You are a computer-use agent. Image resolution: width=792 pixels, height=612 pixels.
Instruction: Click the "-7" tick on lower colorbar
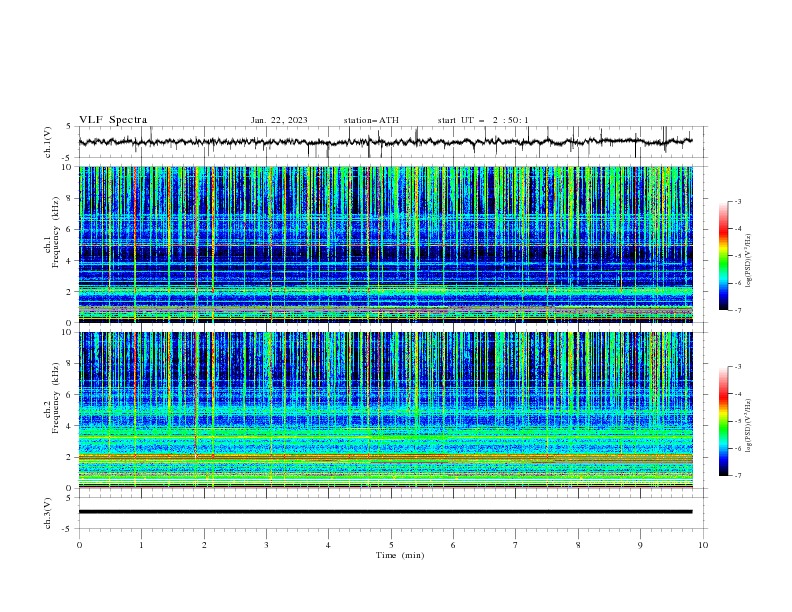(738, 476)
